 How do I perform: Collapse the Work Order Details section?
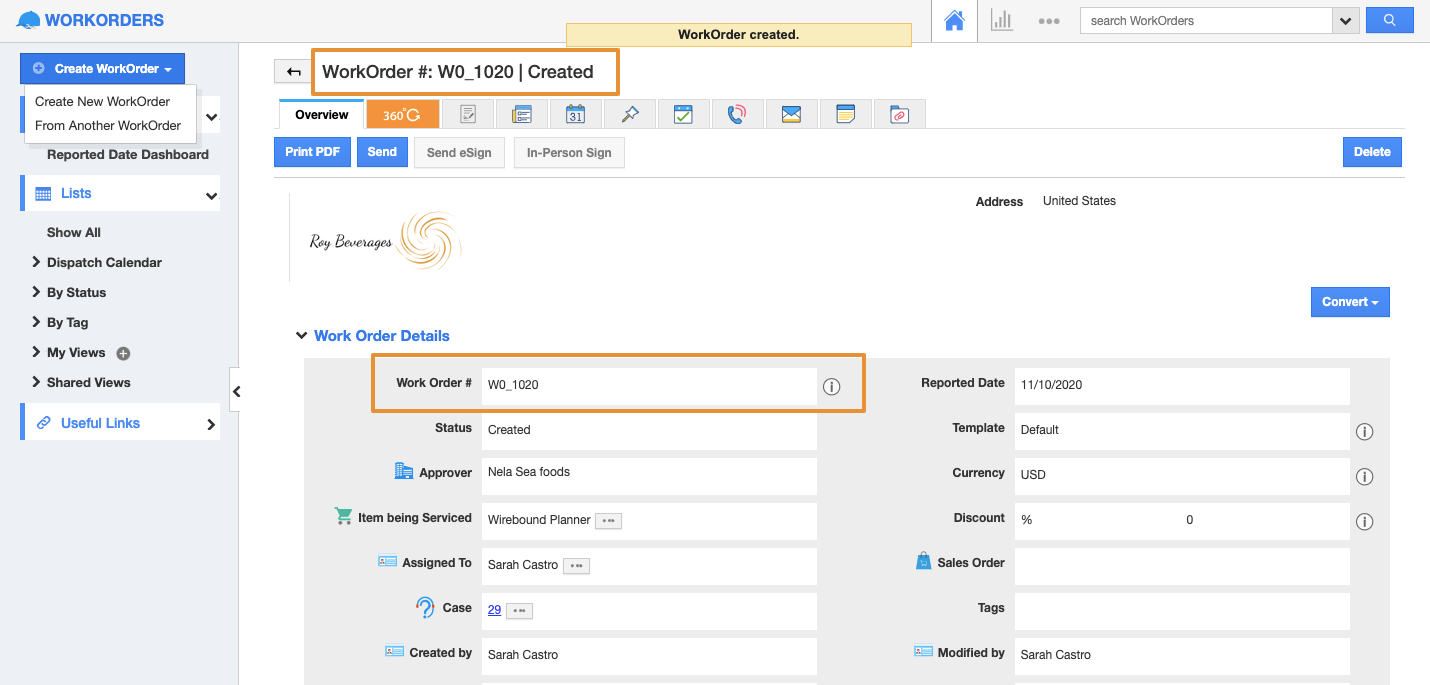[x=301, y=336]
